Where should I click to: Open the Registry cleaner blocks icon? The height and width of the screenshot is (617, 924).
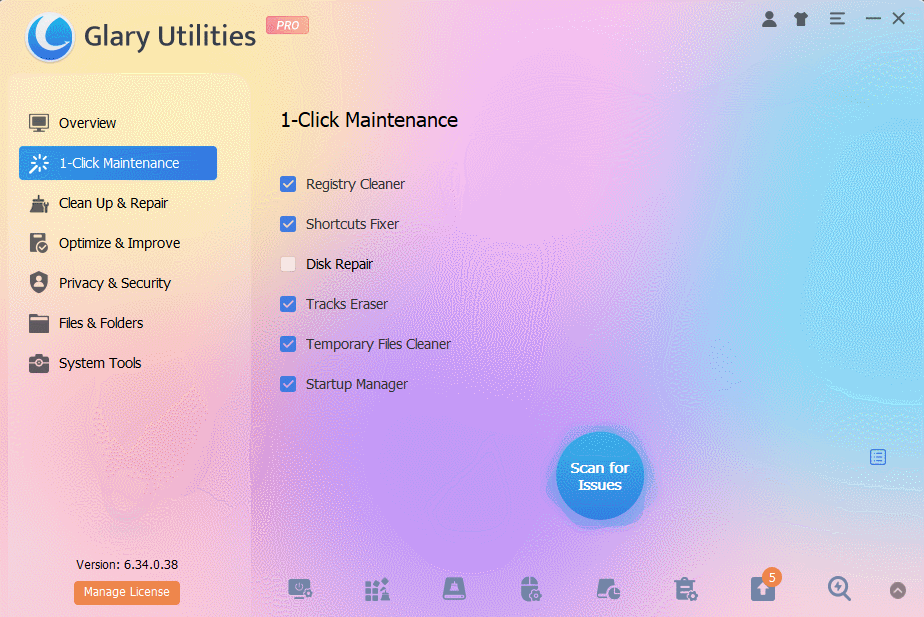(377, 589)
